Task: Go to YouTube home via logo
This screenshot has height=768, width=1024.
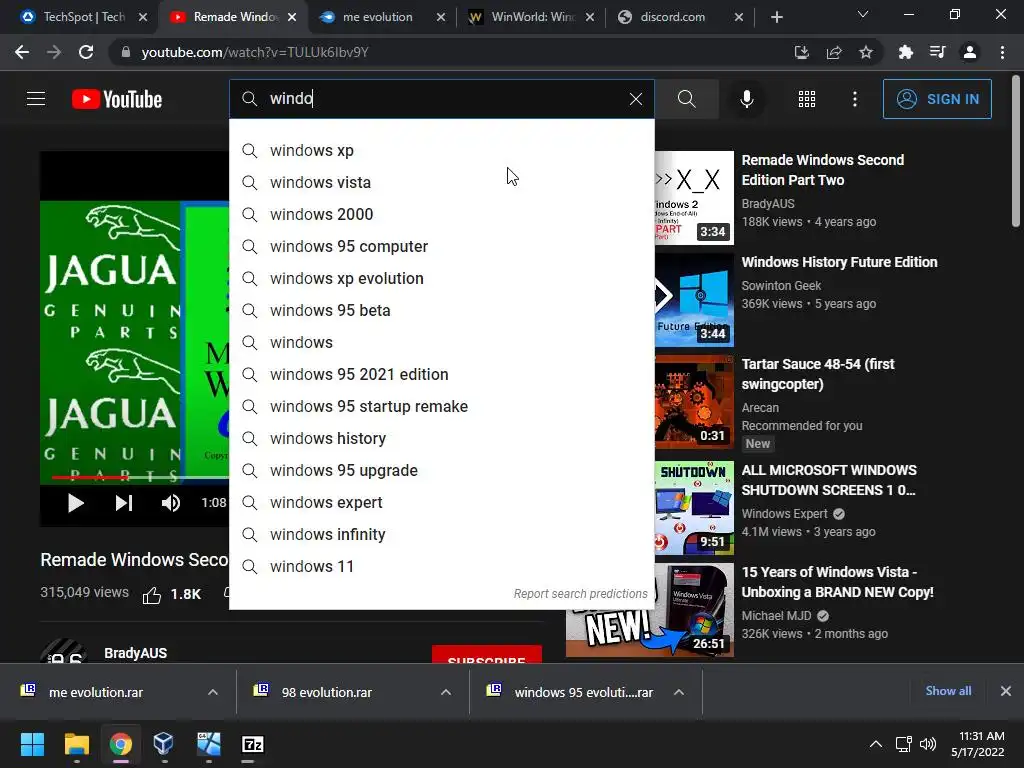Action: (x=117, y=99)
